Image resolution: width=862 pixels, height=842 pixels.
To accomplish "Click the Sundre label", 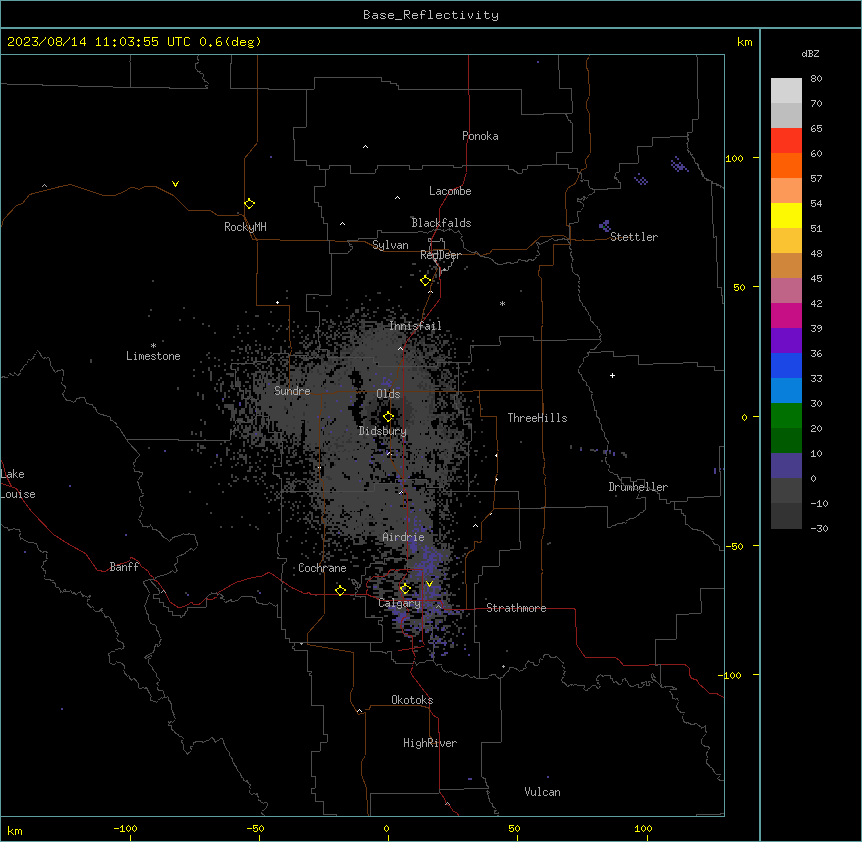I will (292, 391).
